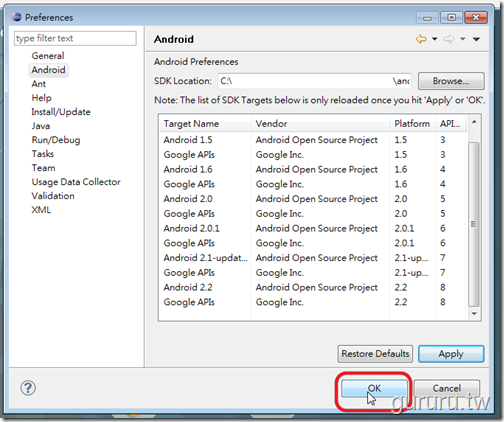Select Run/Debug preferences category

(x=56, y=140)
